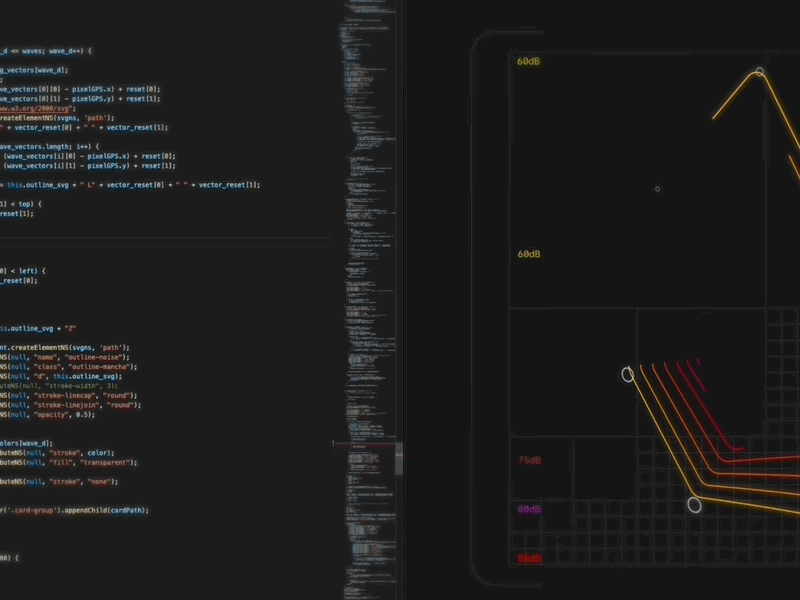Click the line with '.card-group').appendChild(cardPath);

[74, 510]
